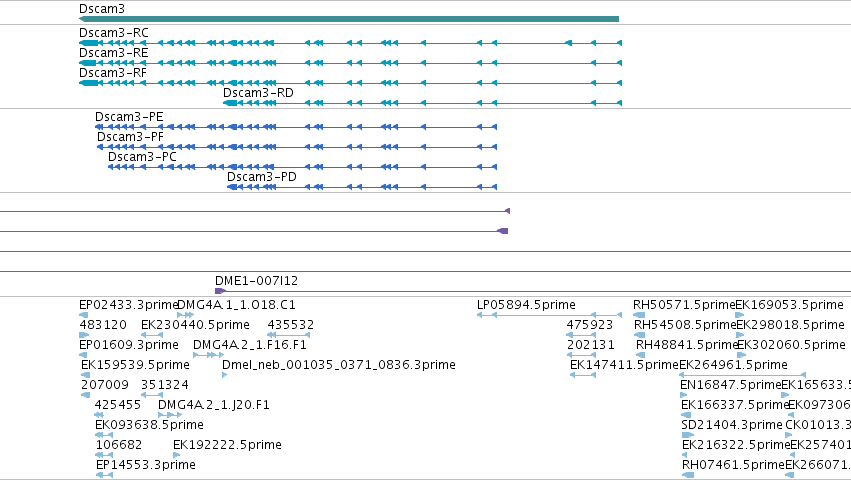Click the EK147411.5prime feature label

coord(624,365)
